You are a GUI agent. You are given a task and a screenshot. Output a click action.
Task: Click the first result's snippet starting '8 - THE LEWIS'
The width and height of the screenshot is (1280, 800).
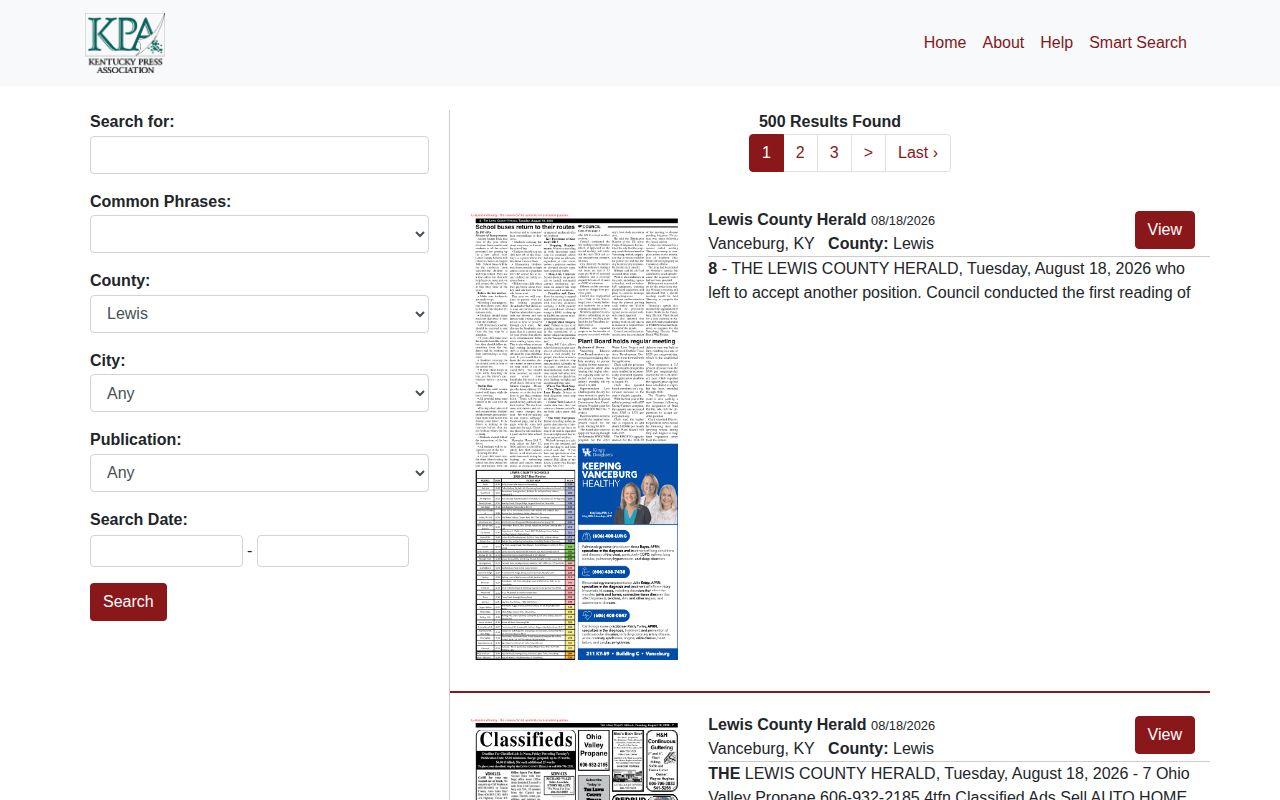(948, 281)
